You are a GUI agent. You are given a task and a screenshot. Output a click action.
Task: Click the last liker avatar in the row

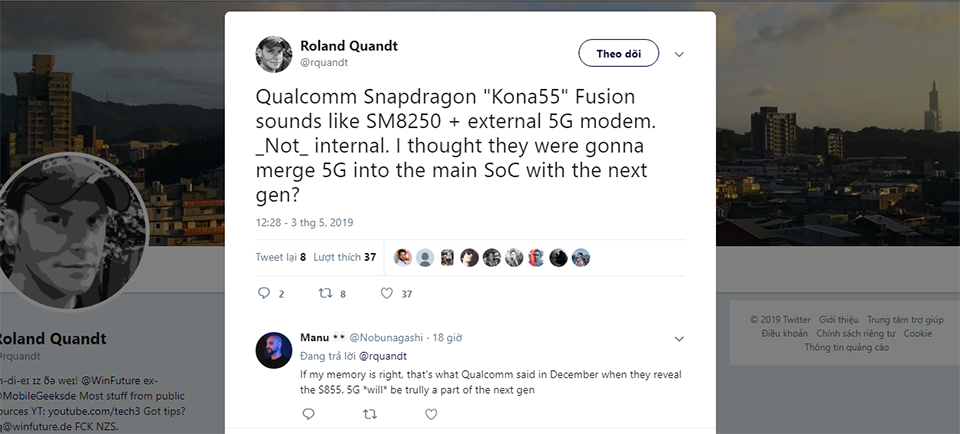[580, 257]
